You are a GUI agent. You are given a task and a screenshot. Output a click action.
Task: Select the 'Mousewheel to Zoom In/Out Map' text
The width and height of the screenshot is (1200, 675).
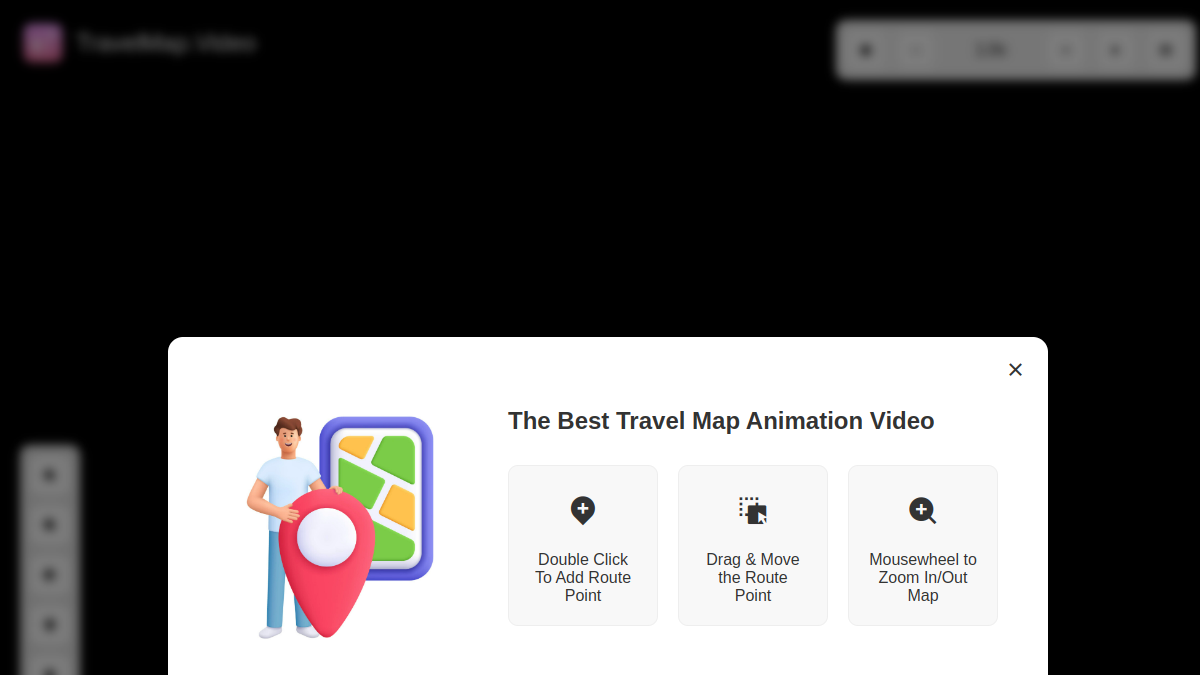pos(923,578)
